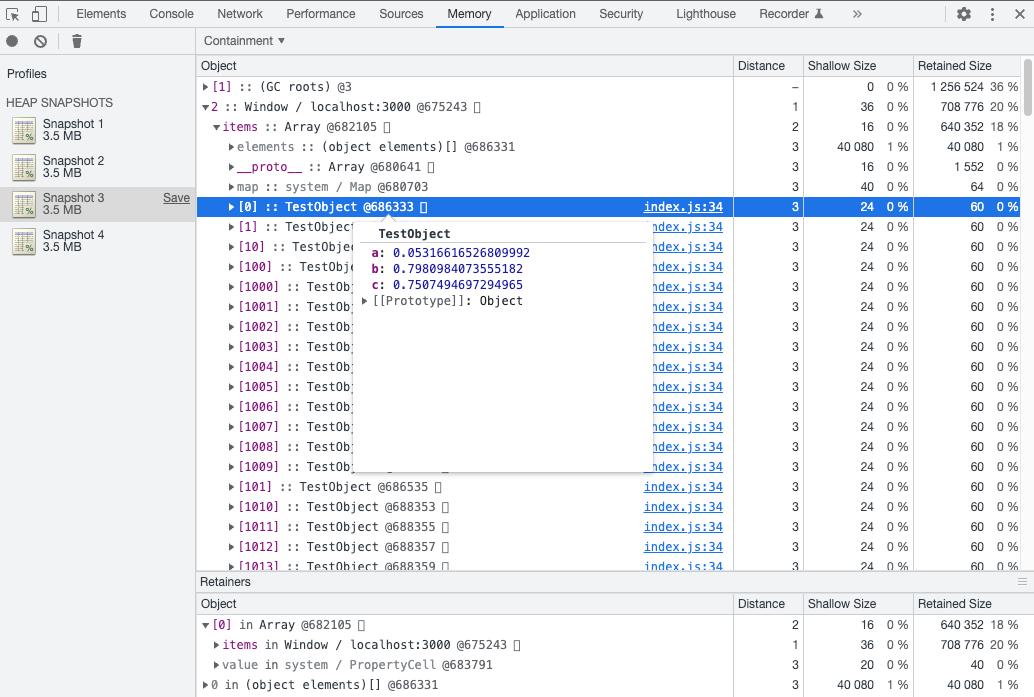Open the three-dot customize DevTools menu
The width and height of the screenshot is (1034, 697).
click(992, 14)
